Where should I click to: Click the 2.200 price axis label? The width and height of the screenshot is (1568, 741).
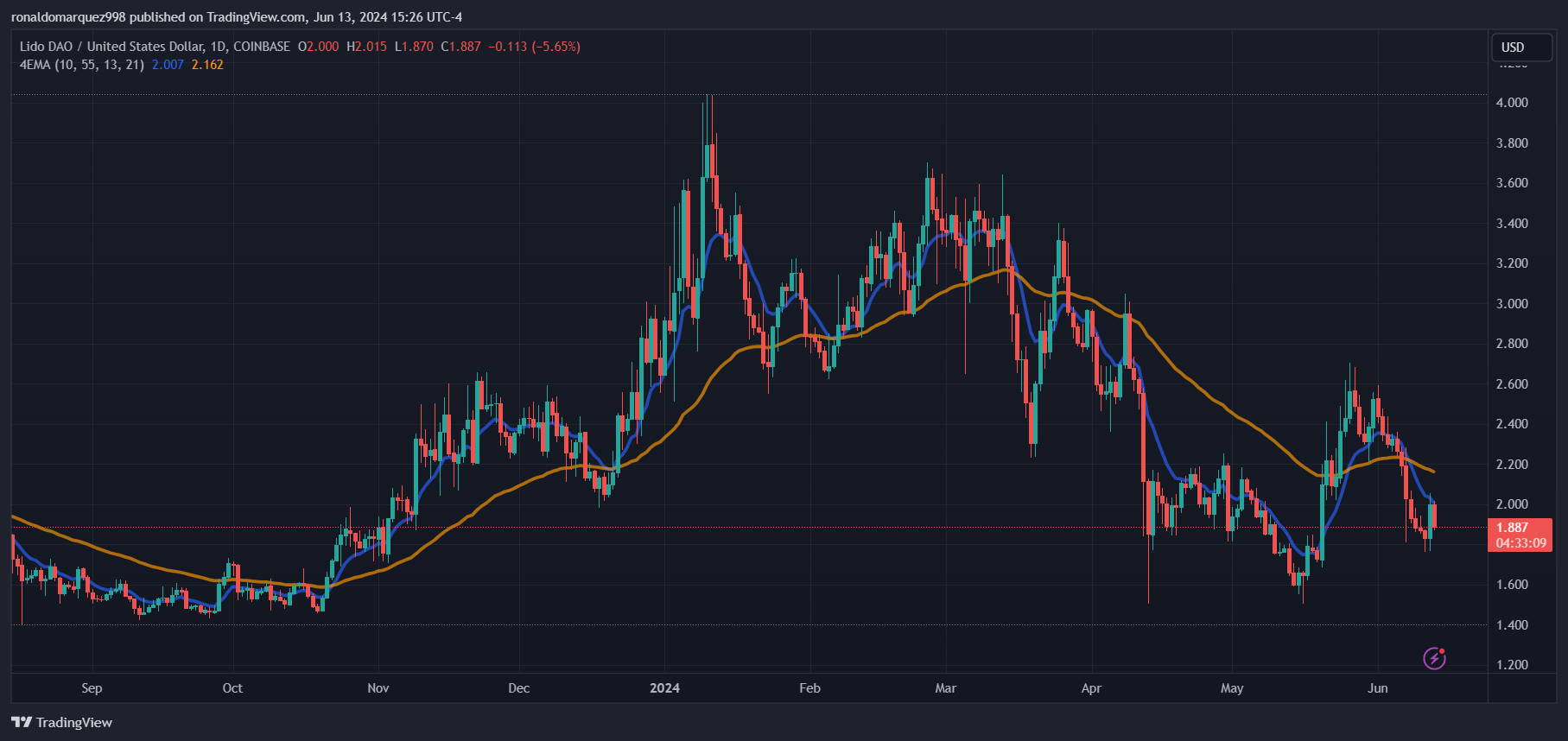pyautogui.click(x=1512, y=465)
